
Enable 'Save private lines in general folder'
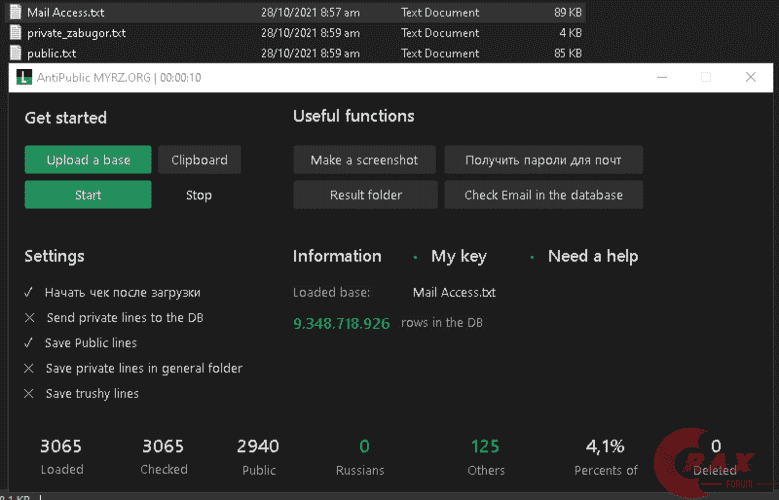click(x=30, y=368)
